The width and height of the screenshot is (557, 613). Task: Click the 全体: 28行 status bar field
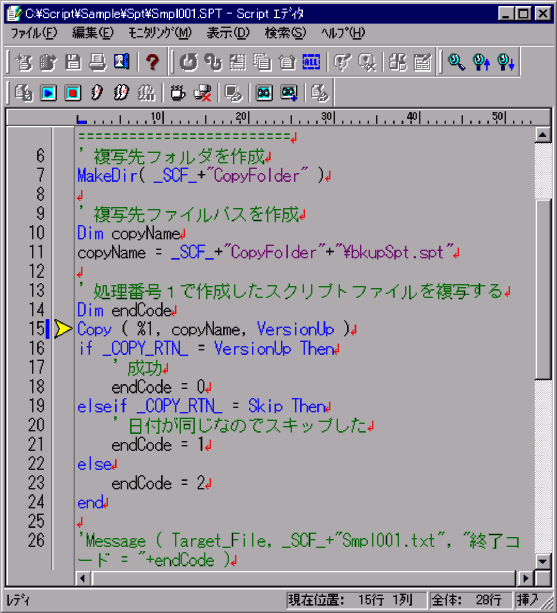[470, 600]
